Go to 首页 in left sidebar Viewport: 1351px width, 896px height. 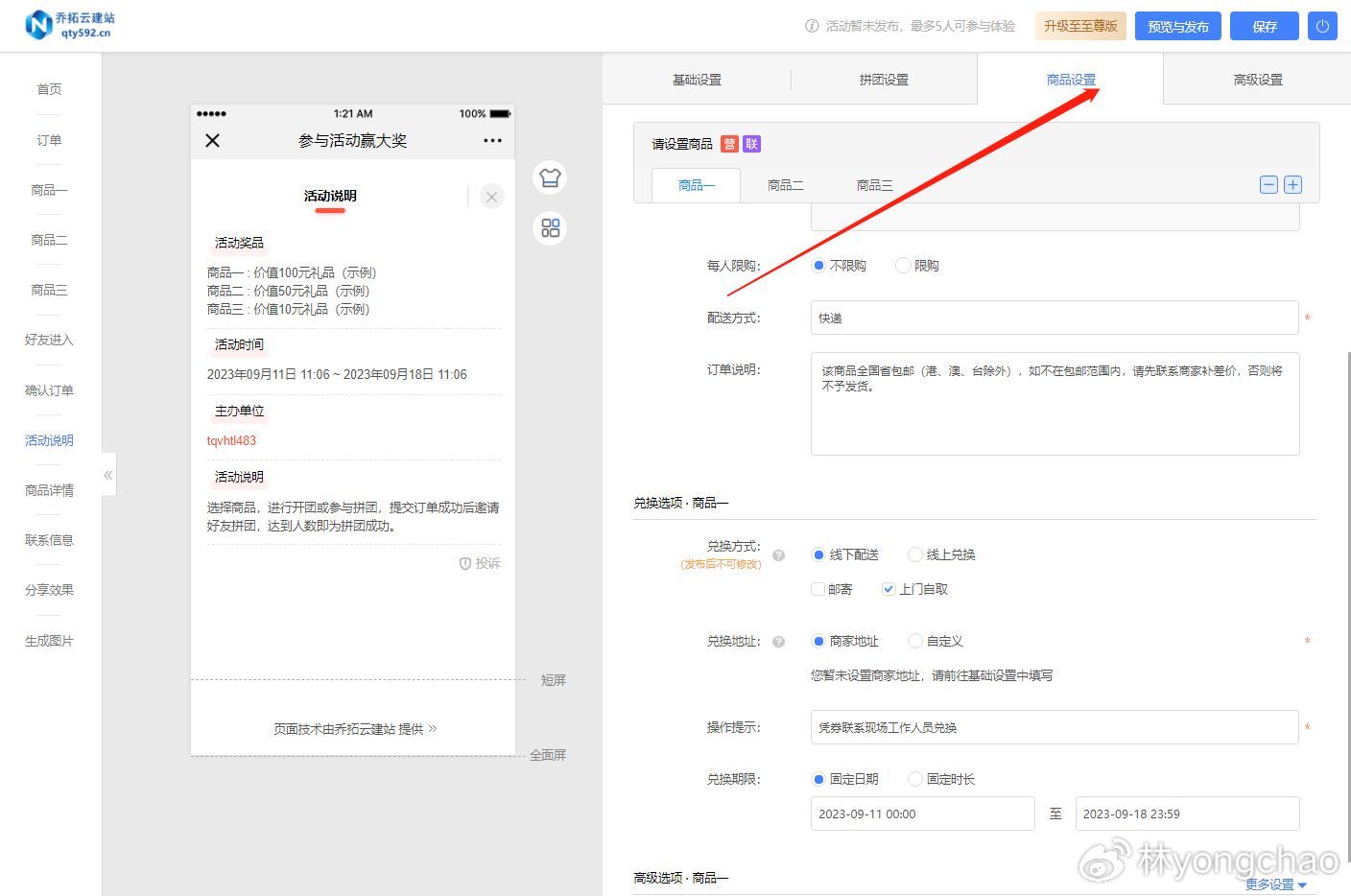[x=49, y=89]
